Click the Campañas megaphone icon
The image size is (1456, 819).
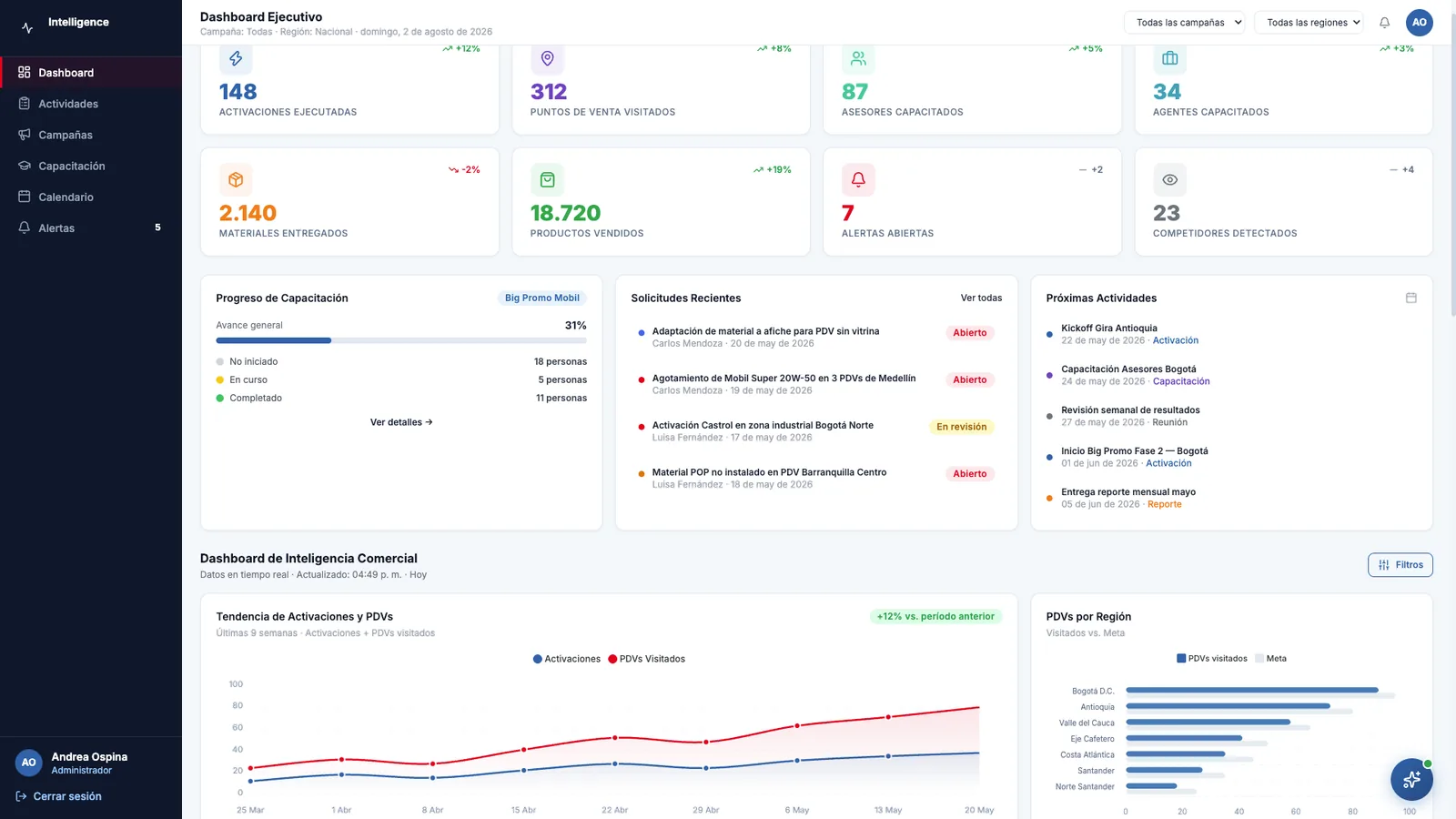(x=25, y=135)
